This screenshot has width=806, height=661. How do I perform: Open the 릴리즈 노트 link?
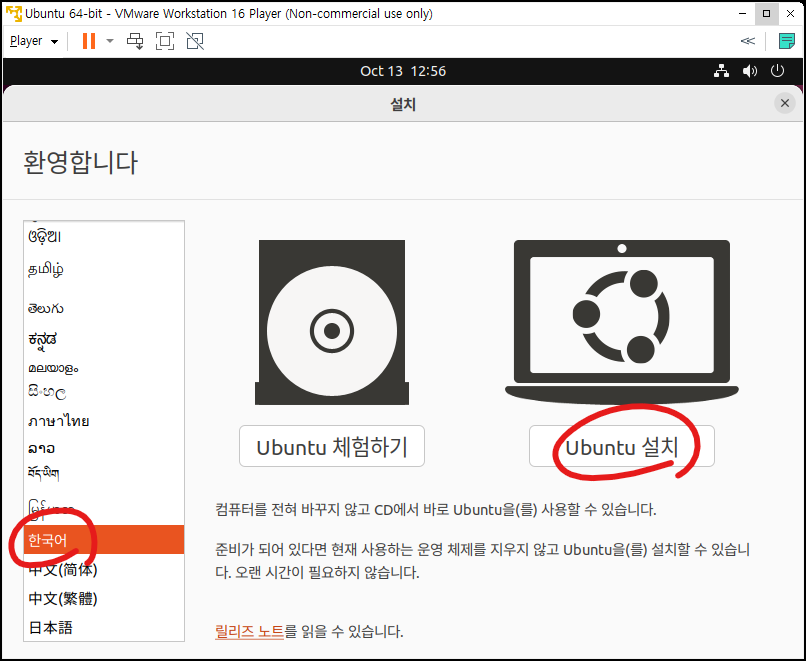tap(249, 631)
